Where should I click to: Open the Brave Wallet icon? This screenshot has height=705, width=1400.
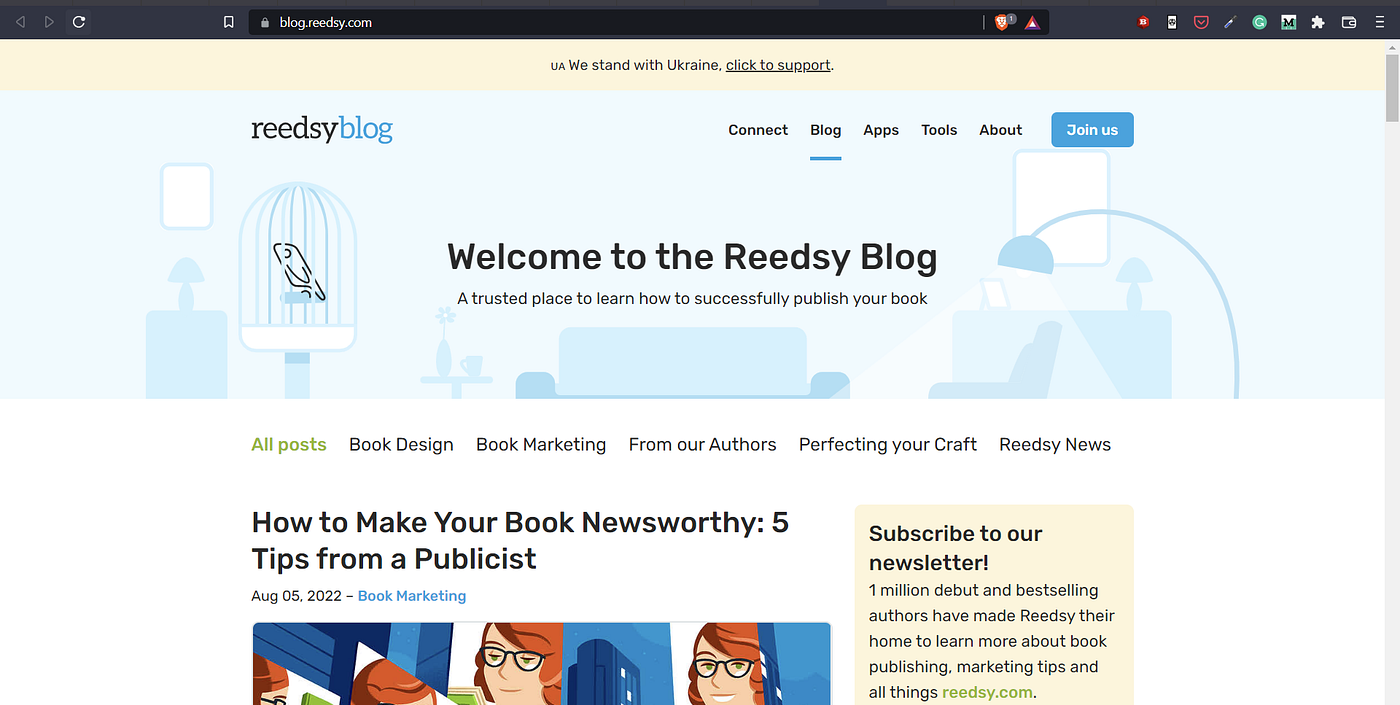pyautogui.click(x=1348, y=21)
